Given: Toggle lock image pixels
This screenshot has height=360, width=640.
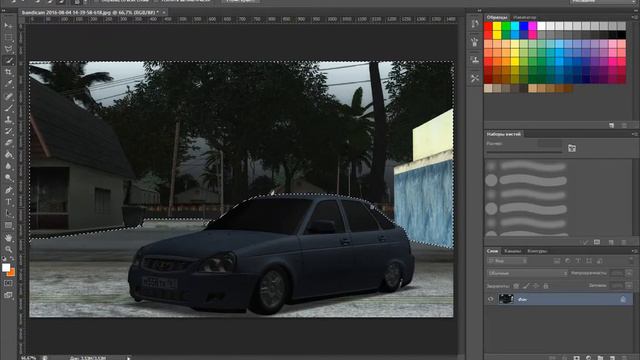Looking at the screenshot, I should pyautogui.click(x=527, y=286).
